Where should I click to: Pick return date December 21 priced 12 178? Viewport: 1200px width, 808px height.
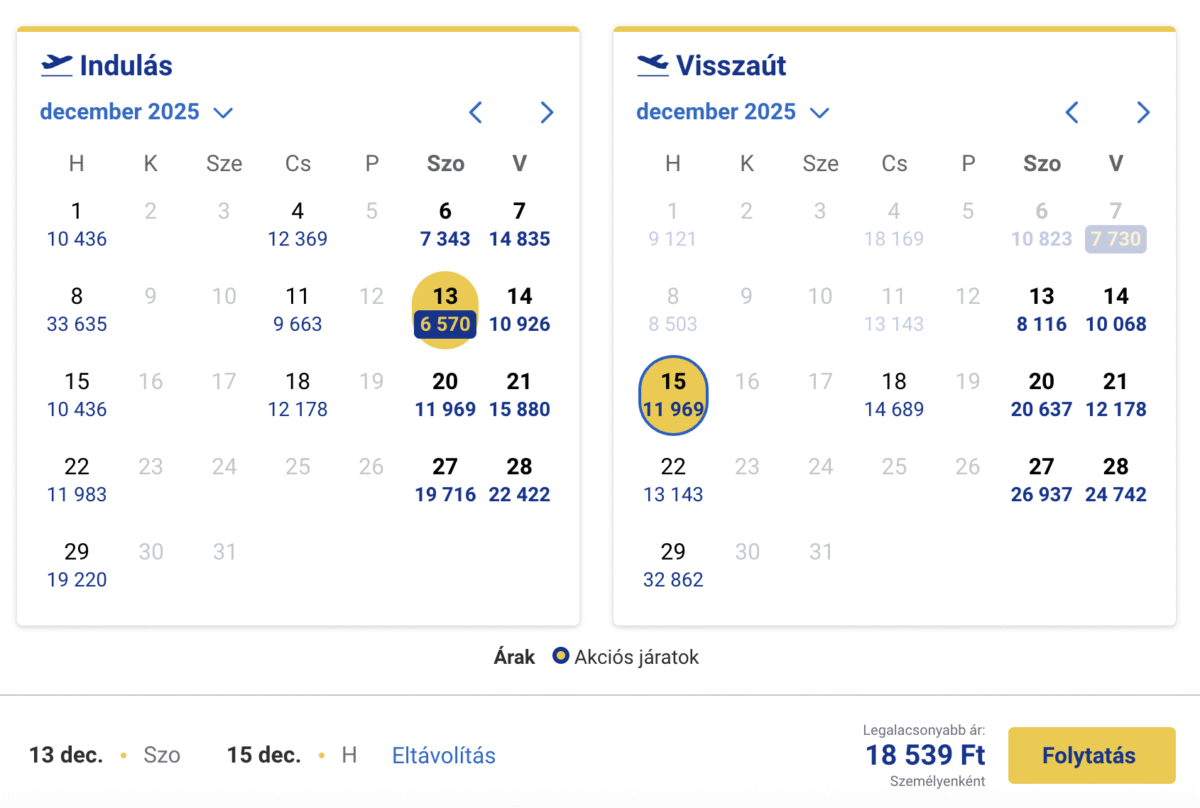[x=1116, y=395]
